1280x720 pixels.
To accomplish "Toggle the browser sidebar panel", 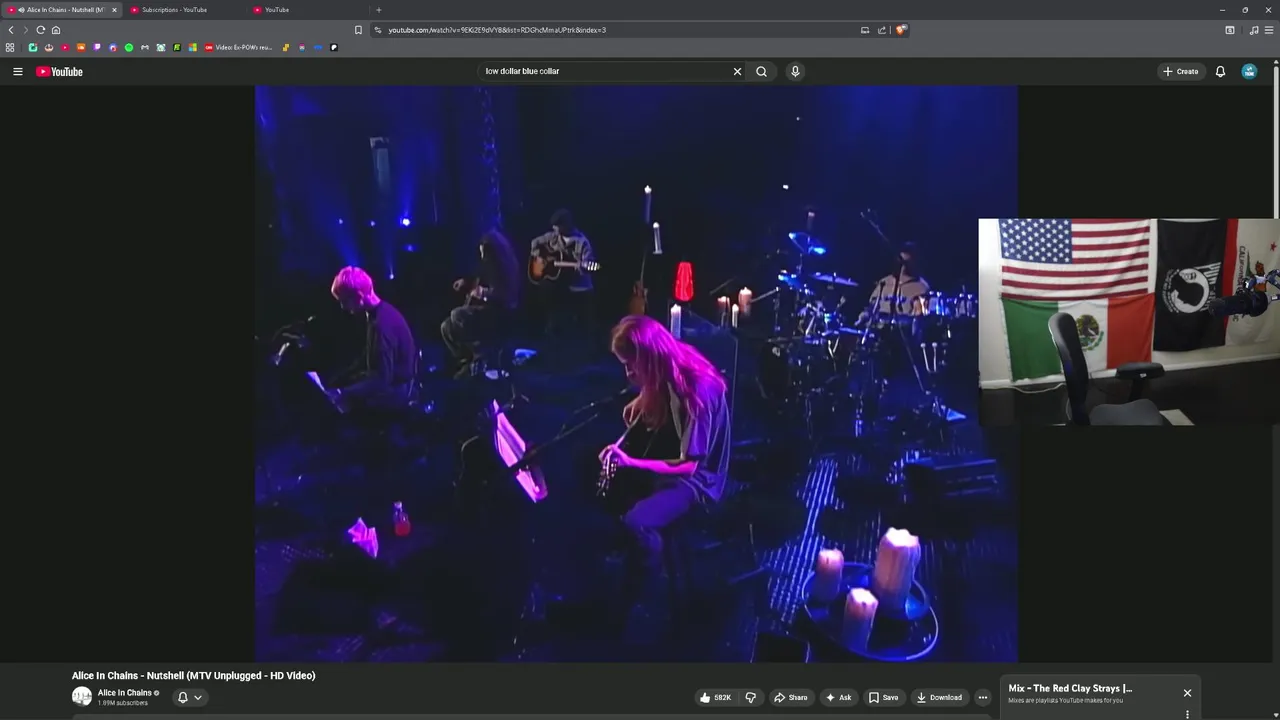I will [x=1230, y=30].
